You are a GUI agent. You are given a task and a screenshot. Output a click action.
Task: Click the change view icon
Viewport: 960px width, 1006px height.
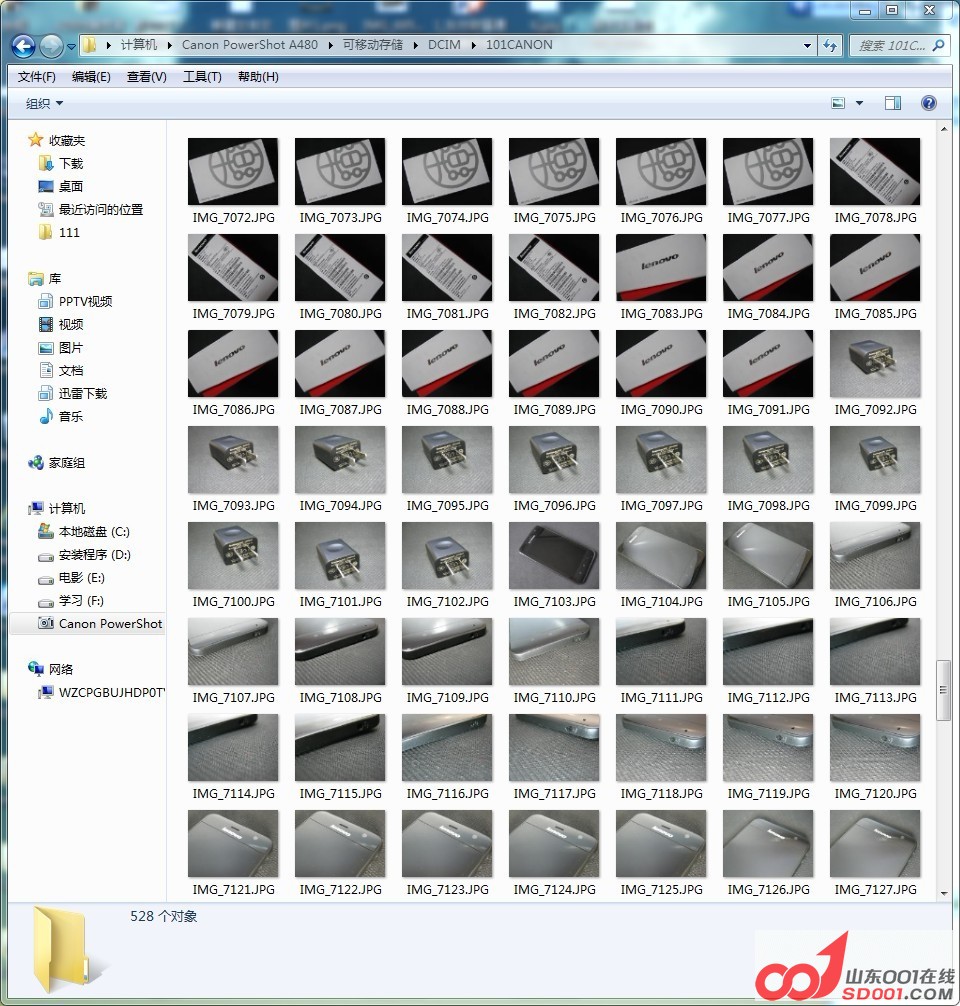click(x=838, y=103)
